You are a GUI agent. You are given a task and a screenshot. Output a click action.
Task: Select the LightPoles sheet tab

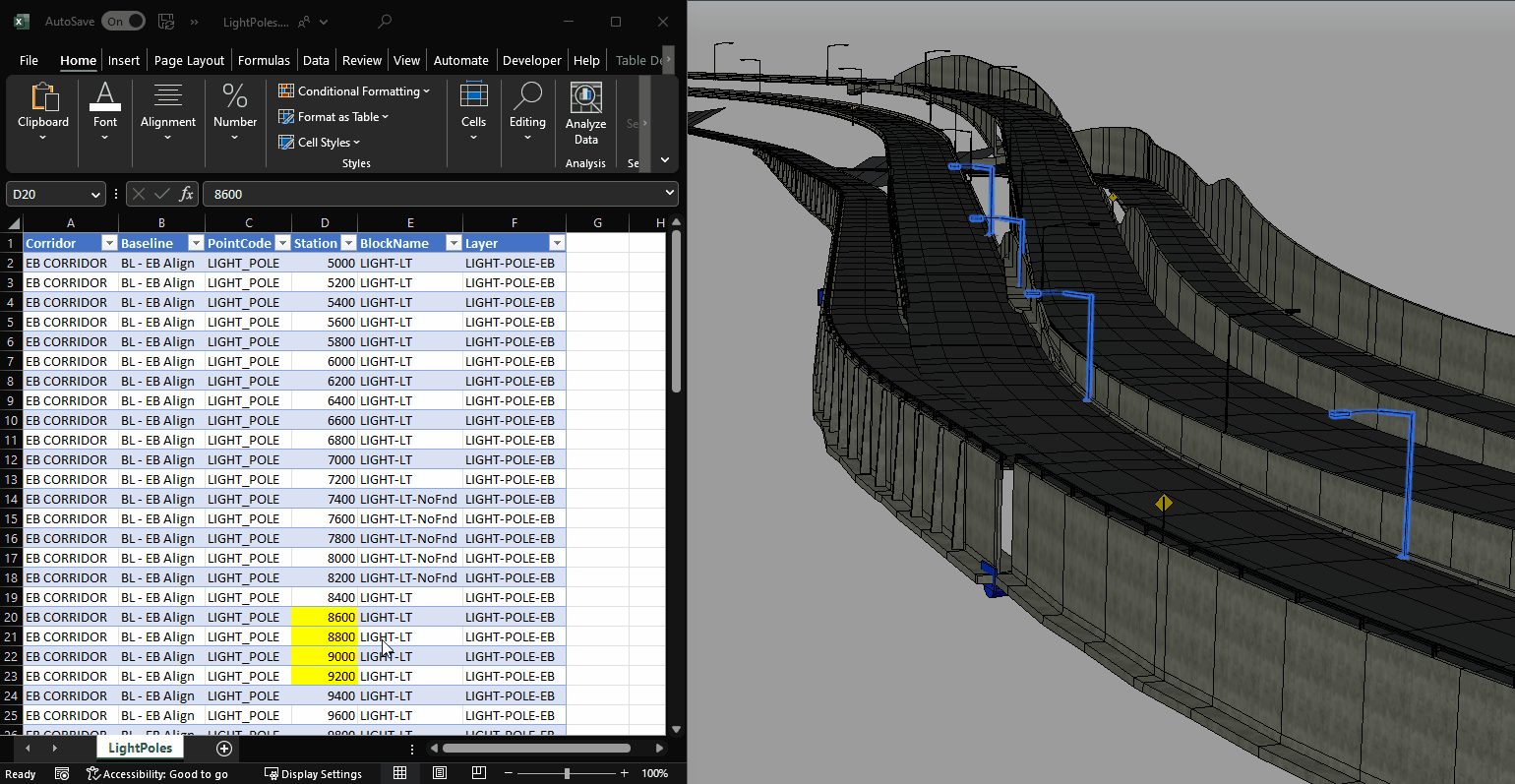tap(140, 749)
